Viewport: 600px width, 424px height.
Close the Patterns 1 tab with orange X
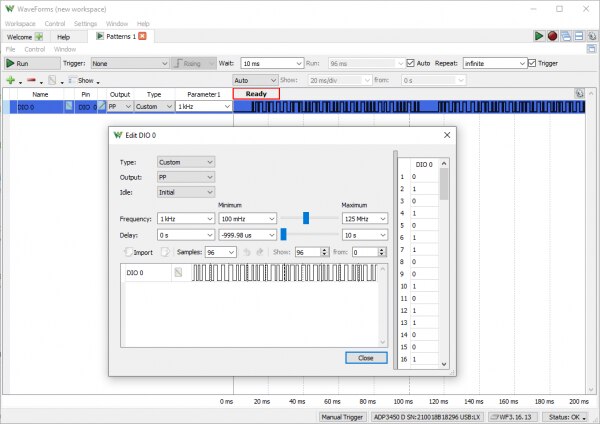tap(142, 36)
